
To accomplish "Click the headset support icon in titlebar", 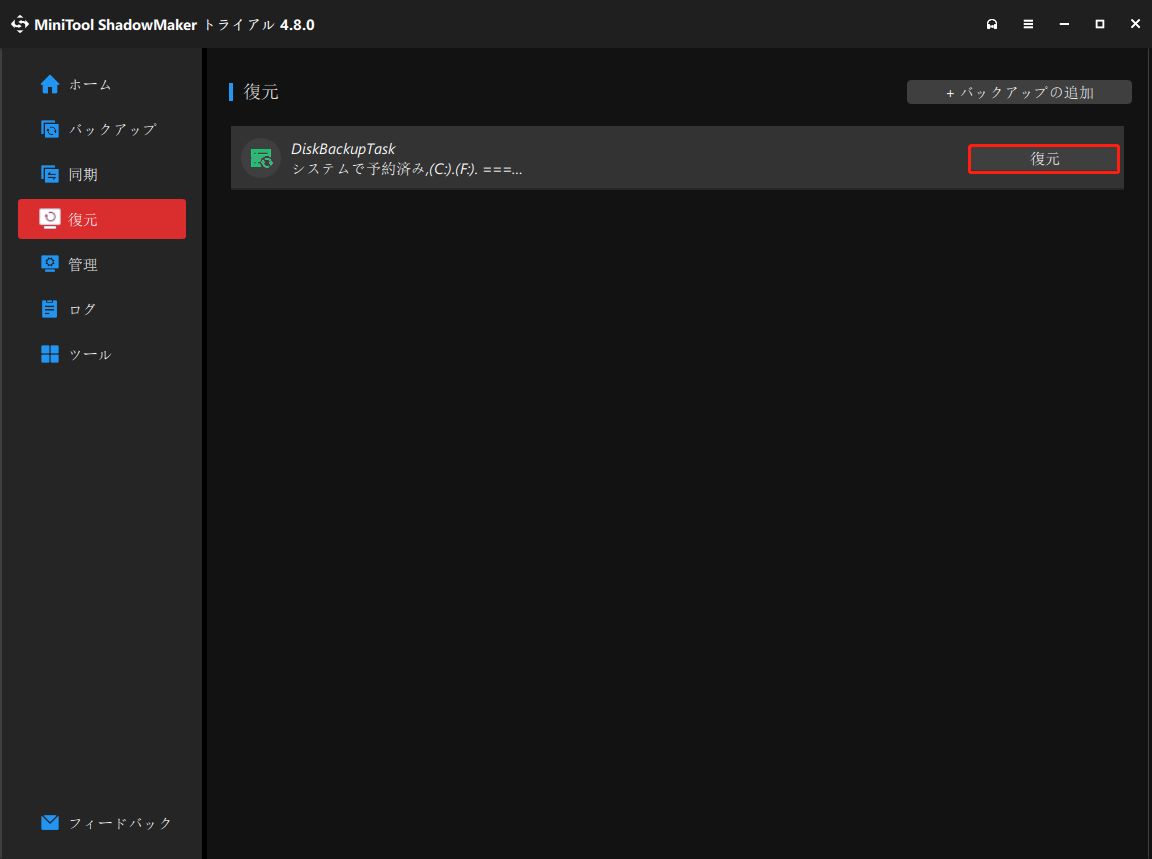I will point(992,23).
